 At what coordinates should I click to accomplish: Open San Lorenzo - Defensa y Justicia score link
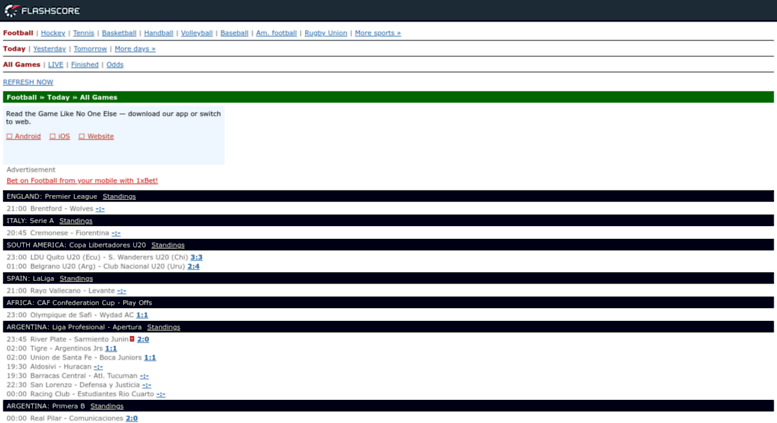coord(147,385)
